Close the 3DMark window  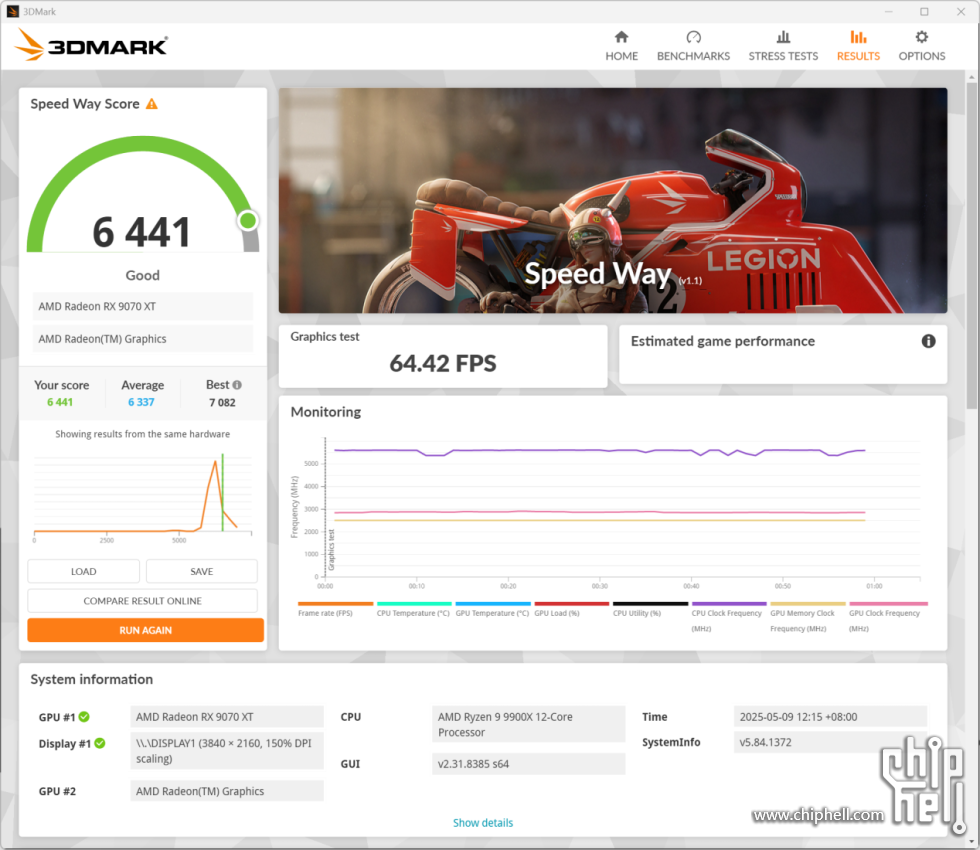tap(961, 11)
